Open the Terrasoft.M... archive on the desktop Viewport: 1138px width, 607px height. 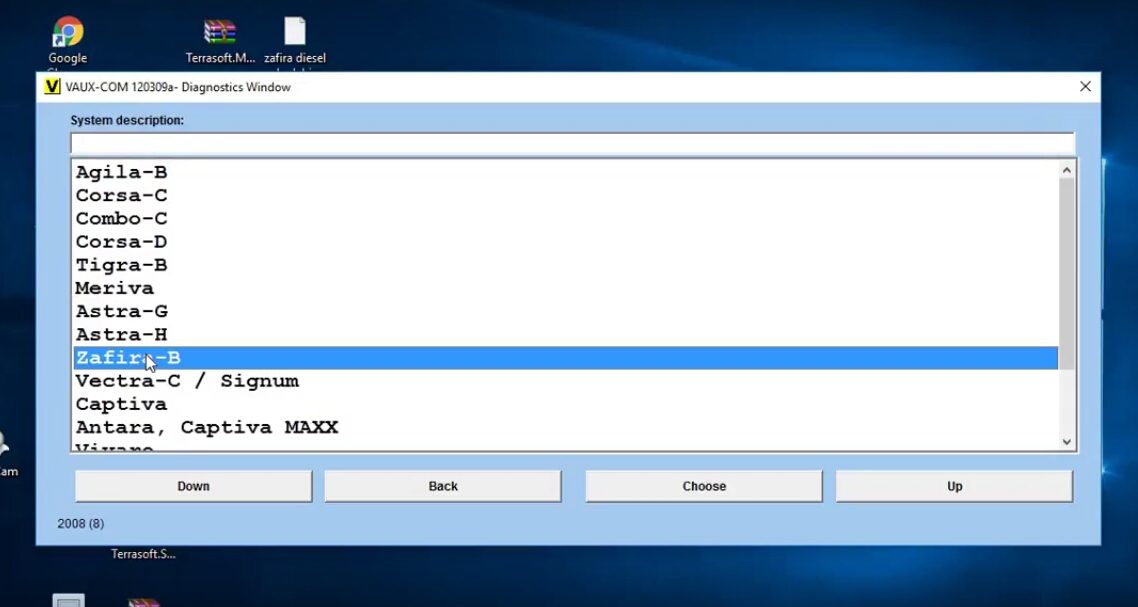coord(220,41)
